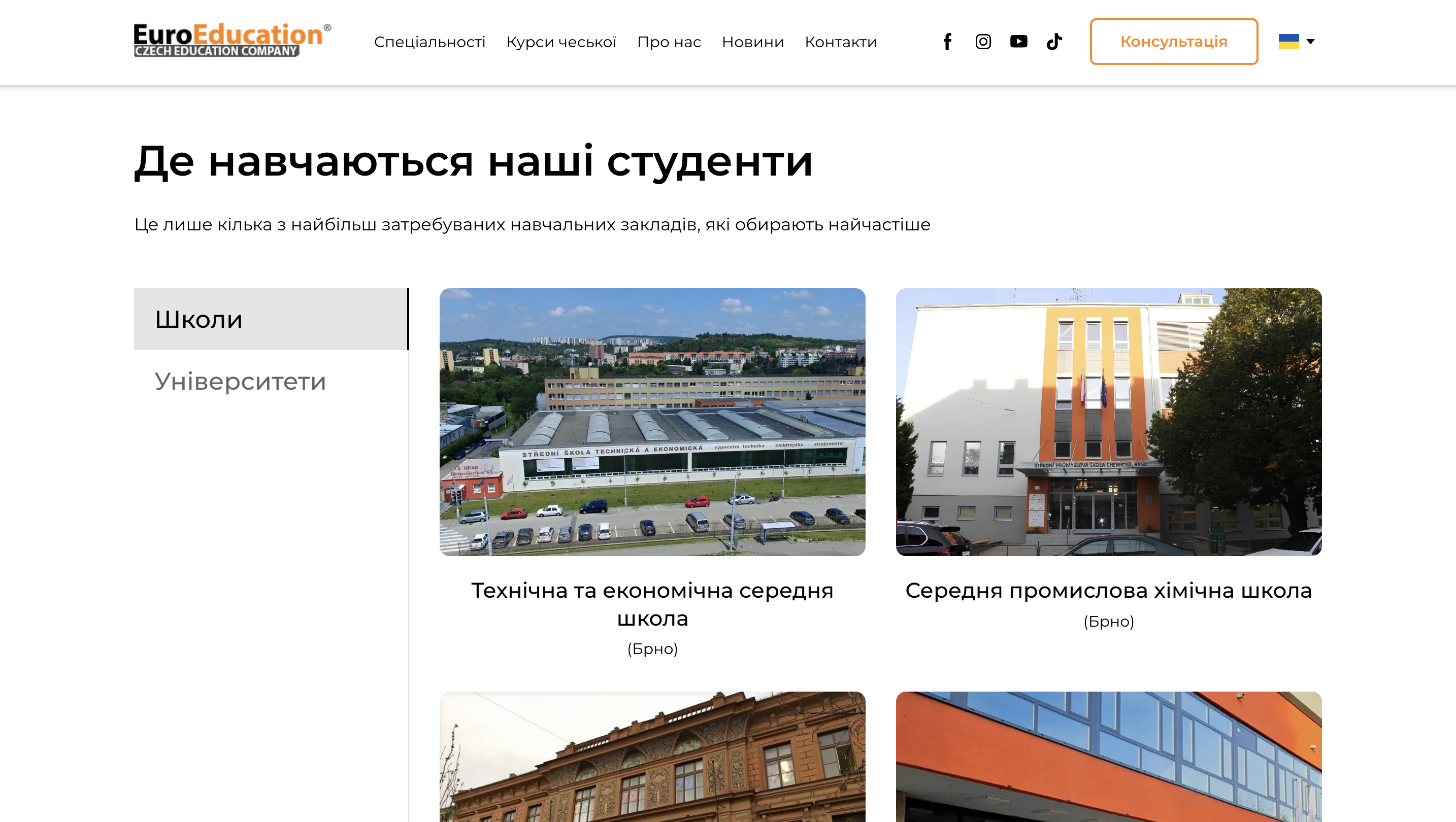This screenshot has height=822, width=1456.
Task: Open the Новини menu link
Action: pyautogui.click(x=752, y=42)
